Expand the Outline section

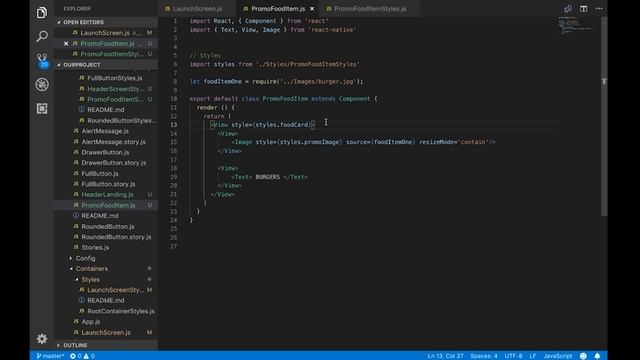(x=106, y=345)
